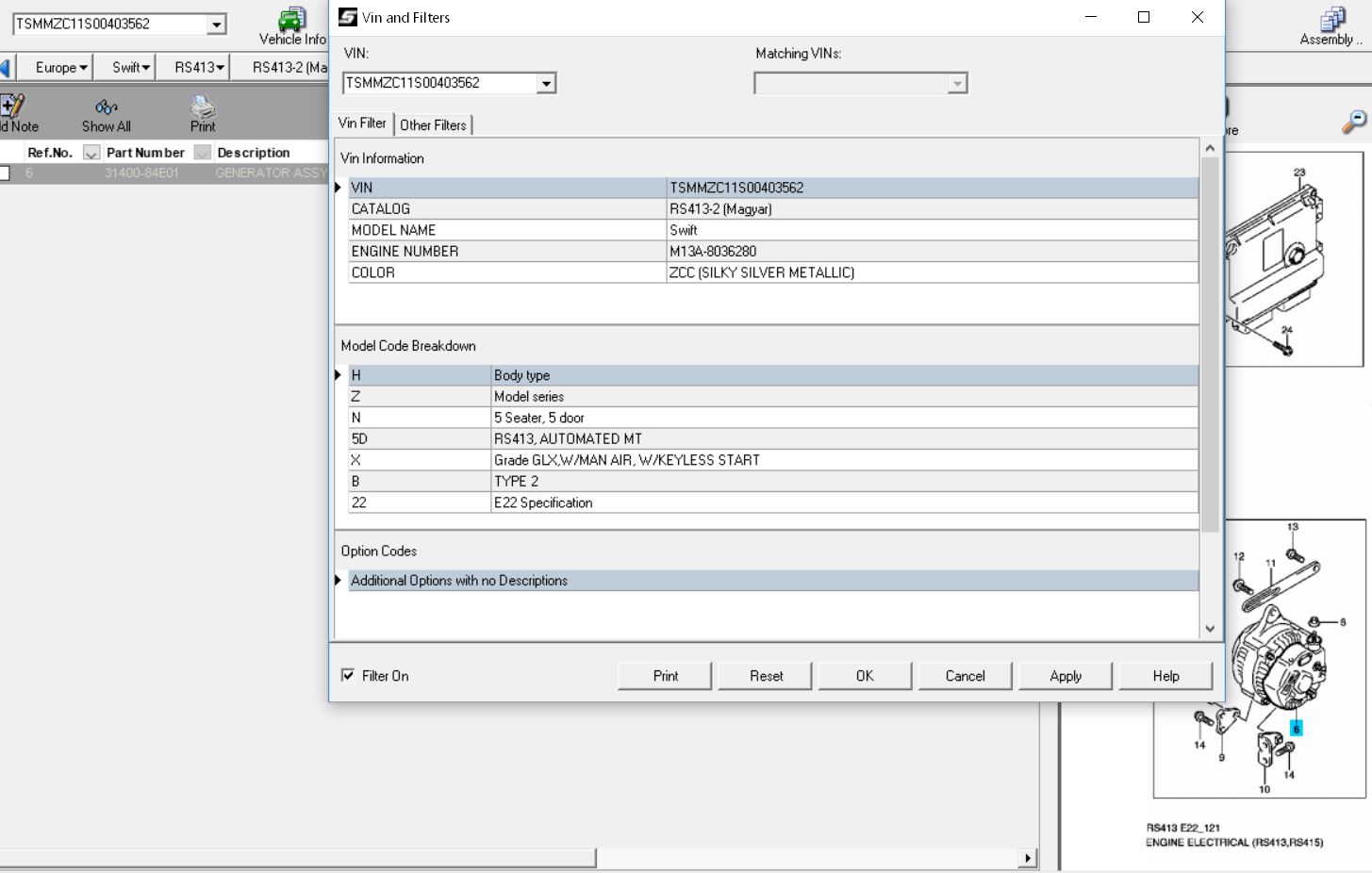The image size is (1372, 873).
Task: Click the magnifier search icon
Action: pyautogui.click(x=1353, y=122)
